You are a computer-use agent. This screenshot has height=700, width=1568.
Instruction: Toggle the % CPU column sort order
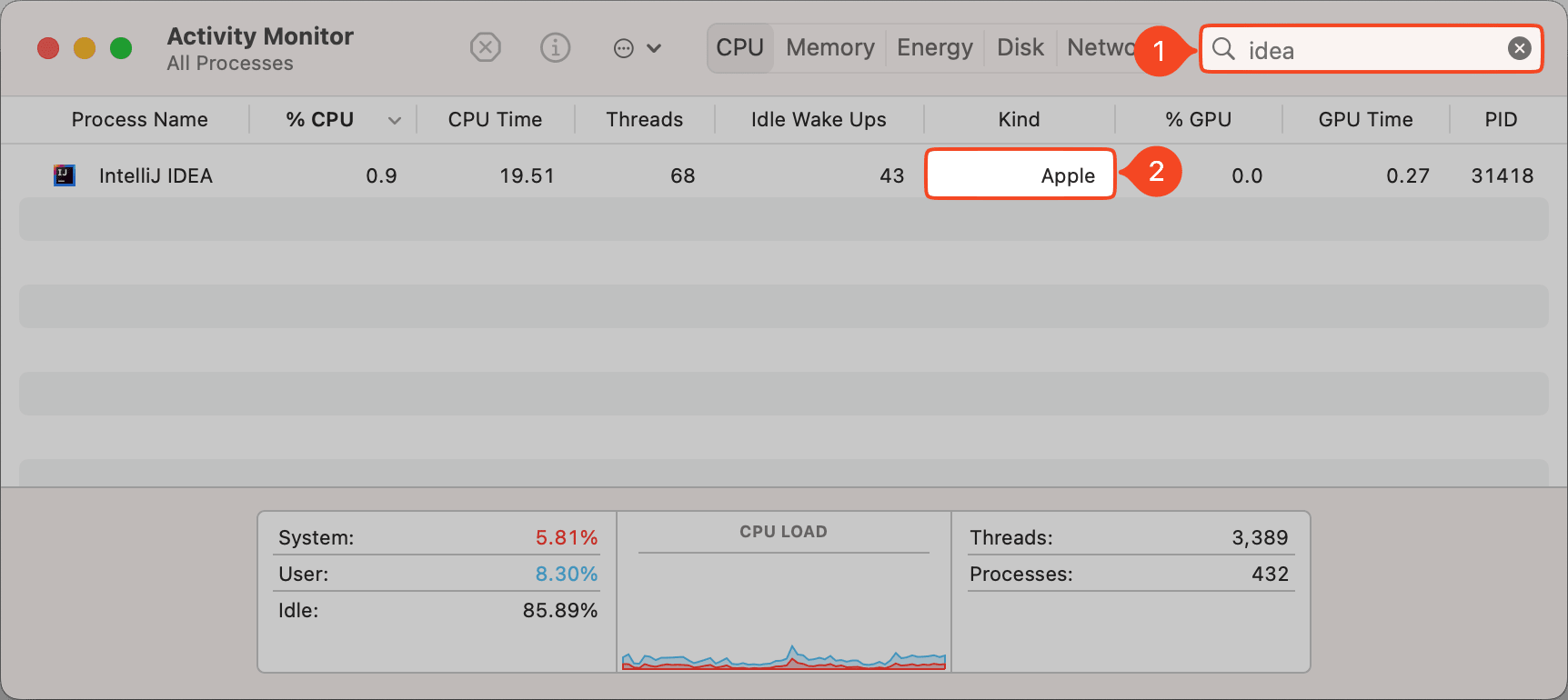pos(320,119)
